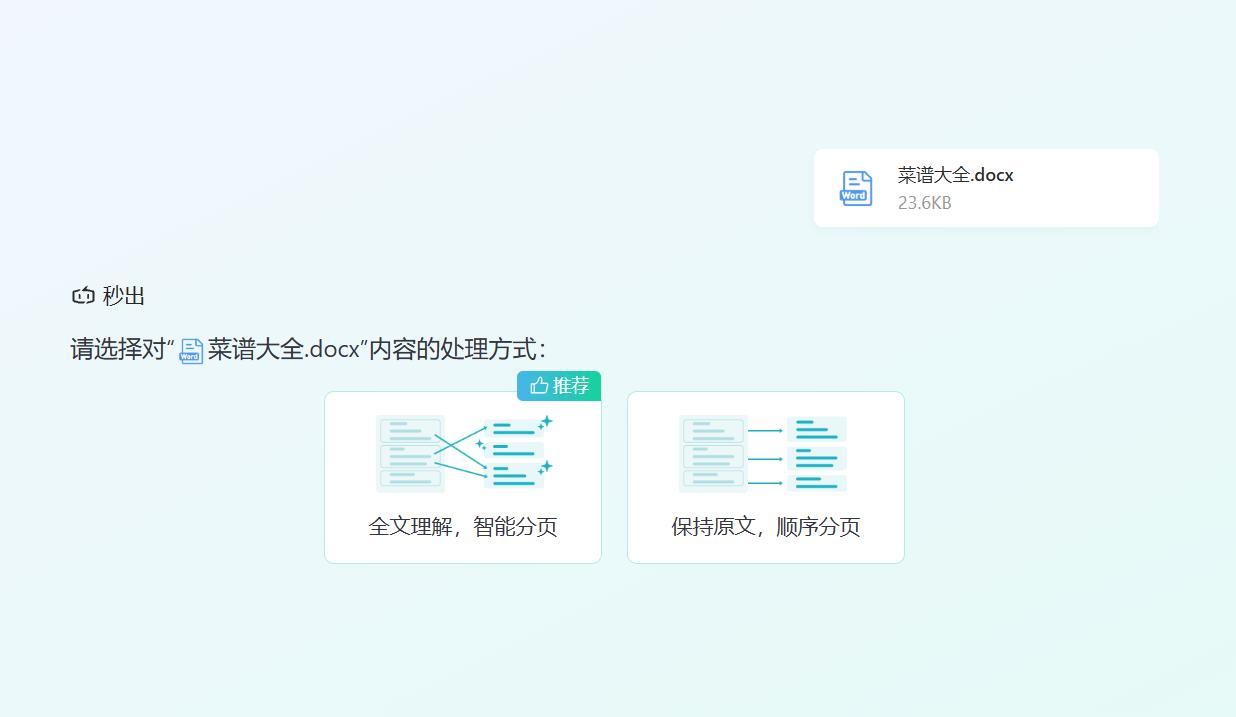The width and height of the screenshot is (1236, 717).
Task: Click source document graphic in 智能分页 card
Action: [x=410, y=454]
